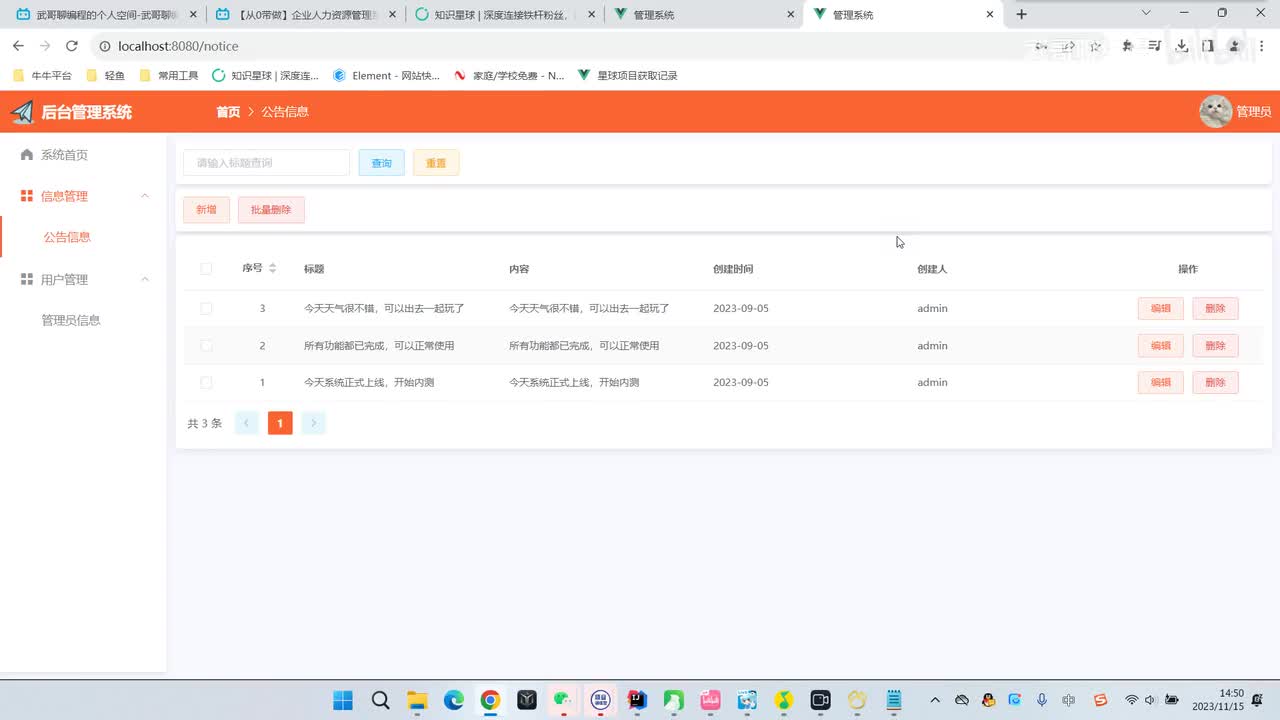Open Chrome media control icon
Screen dimensions: 1280x720
pos(1155,46)
